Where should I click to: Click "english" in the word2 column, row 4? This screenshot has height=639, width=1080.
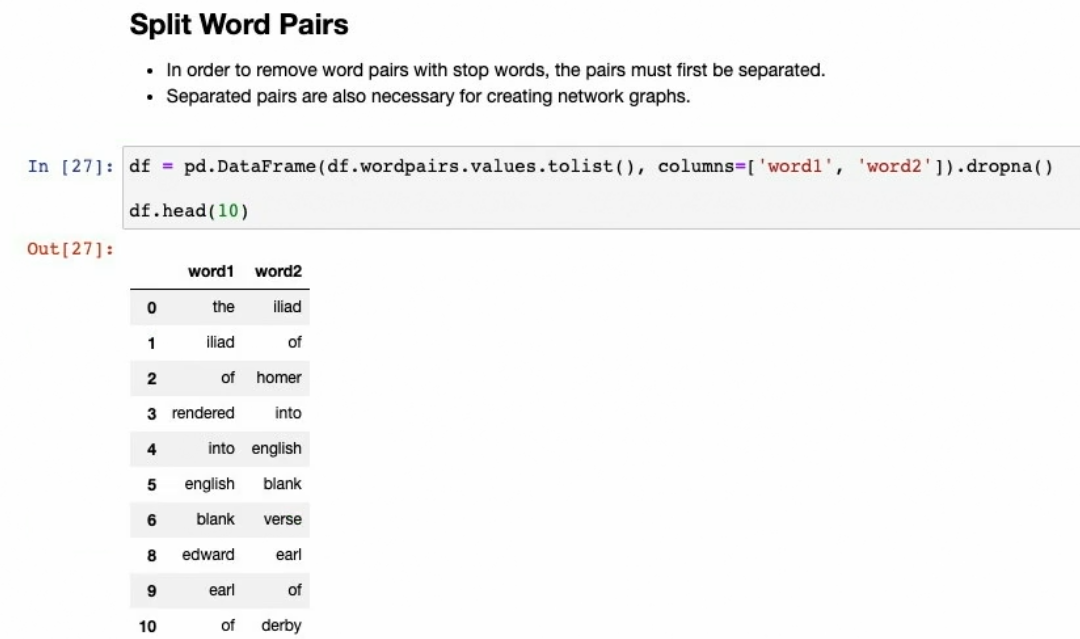click(x=276, y=448)
